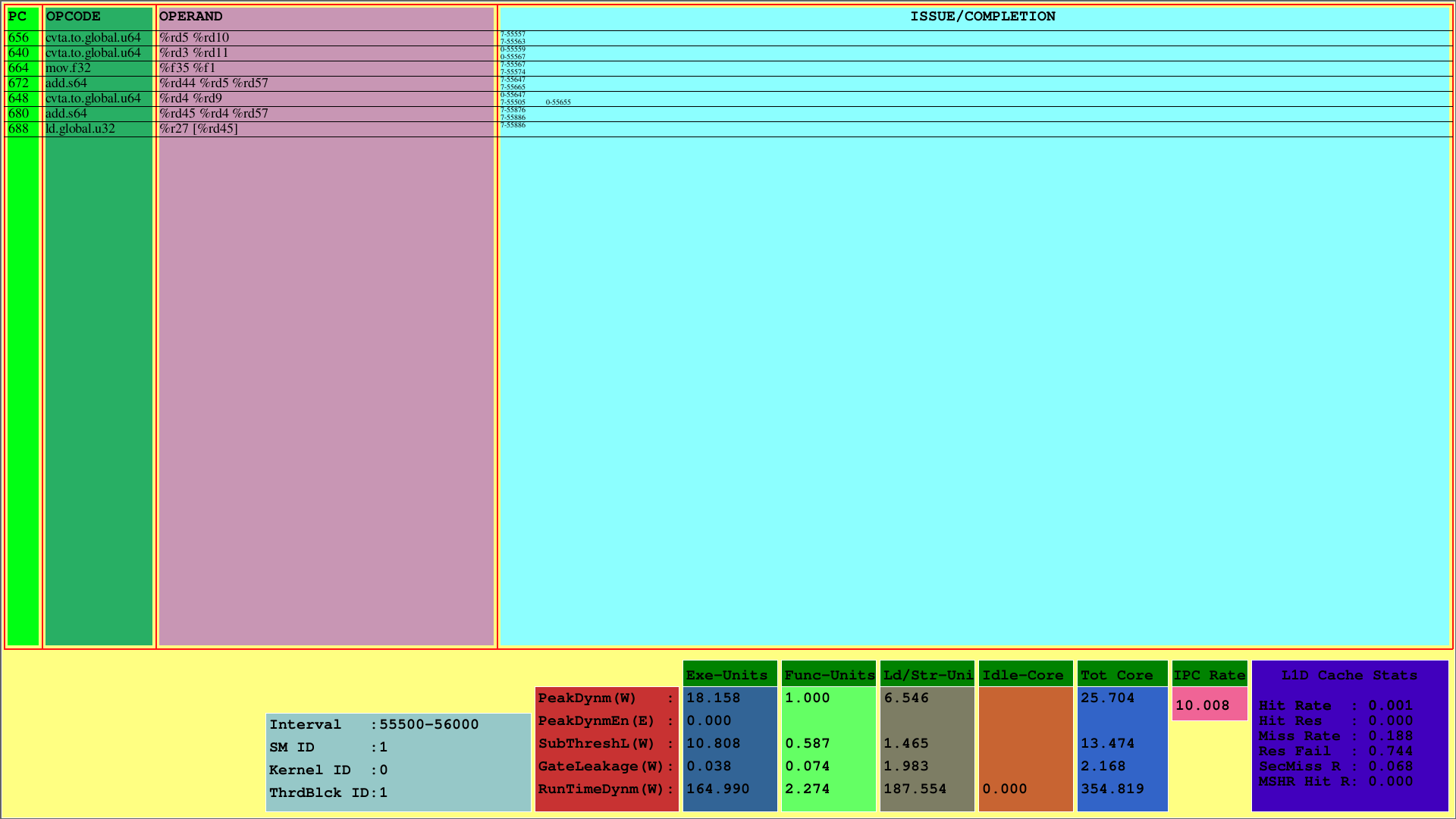1456x819 pixels.
Task: Select the Ld/Str-Uni panel header
Action: tap(927, 675)
